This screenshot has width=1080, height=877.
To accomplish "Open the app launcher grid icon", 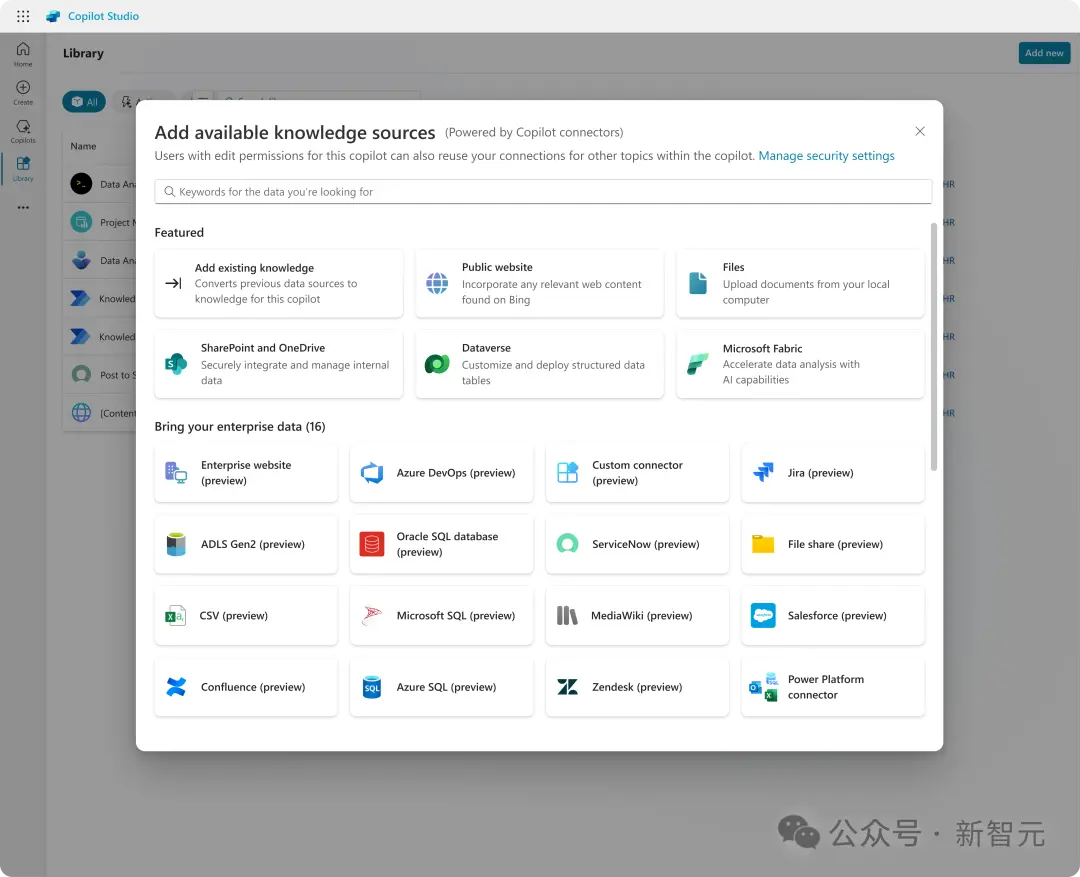I will click(x=23, y=16).
